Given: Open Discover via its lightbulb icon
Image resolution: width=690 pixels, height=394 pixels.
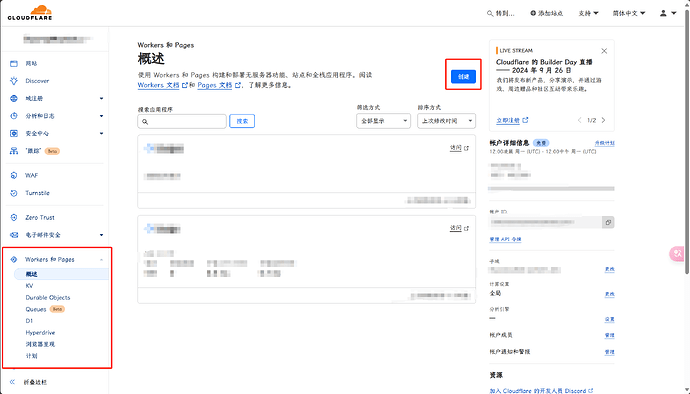Looking at the screenshot, I should click(14, 81).
